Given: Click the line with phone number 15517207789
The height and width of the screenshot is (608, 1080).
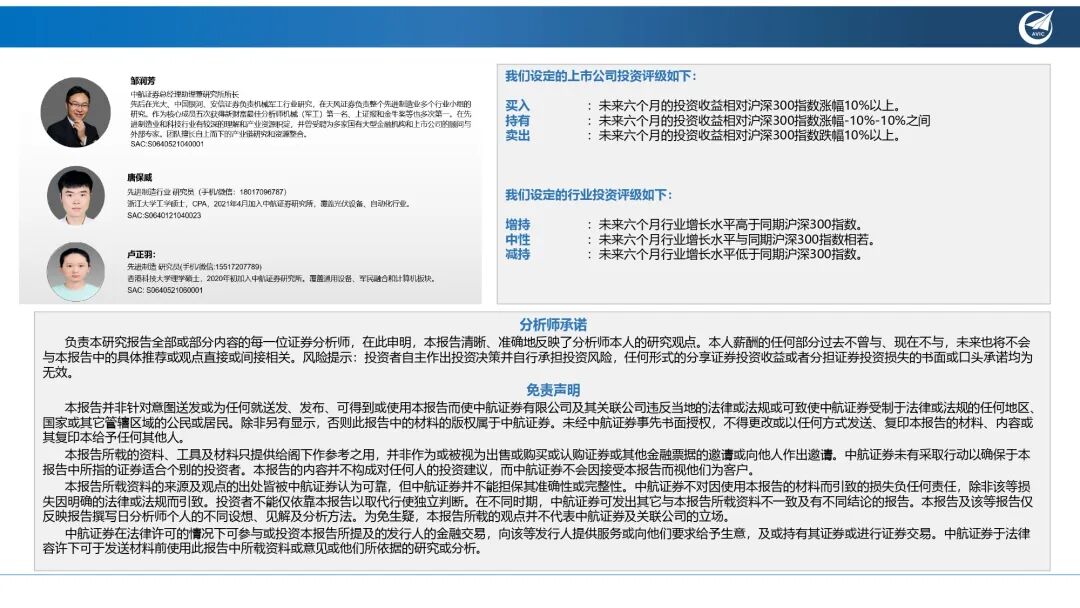Looking at the screenshot, I should click(x=194, y=266).
